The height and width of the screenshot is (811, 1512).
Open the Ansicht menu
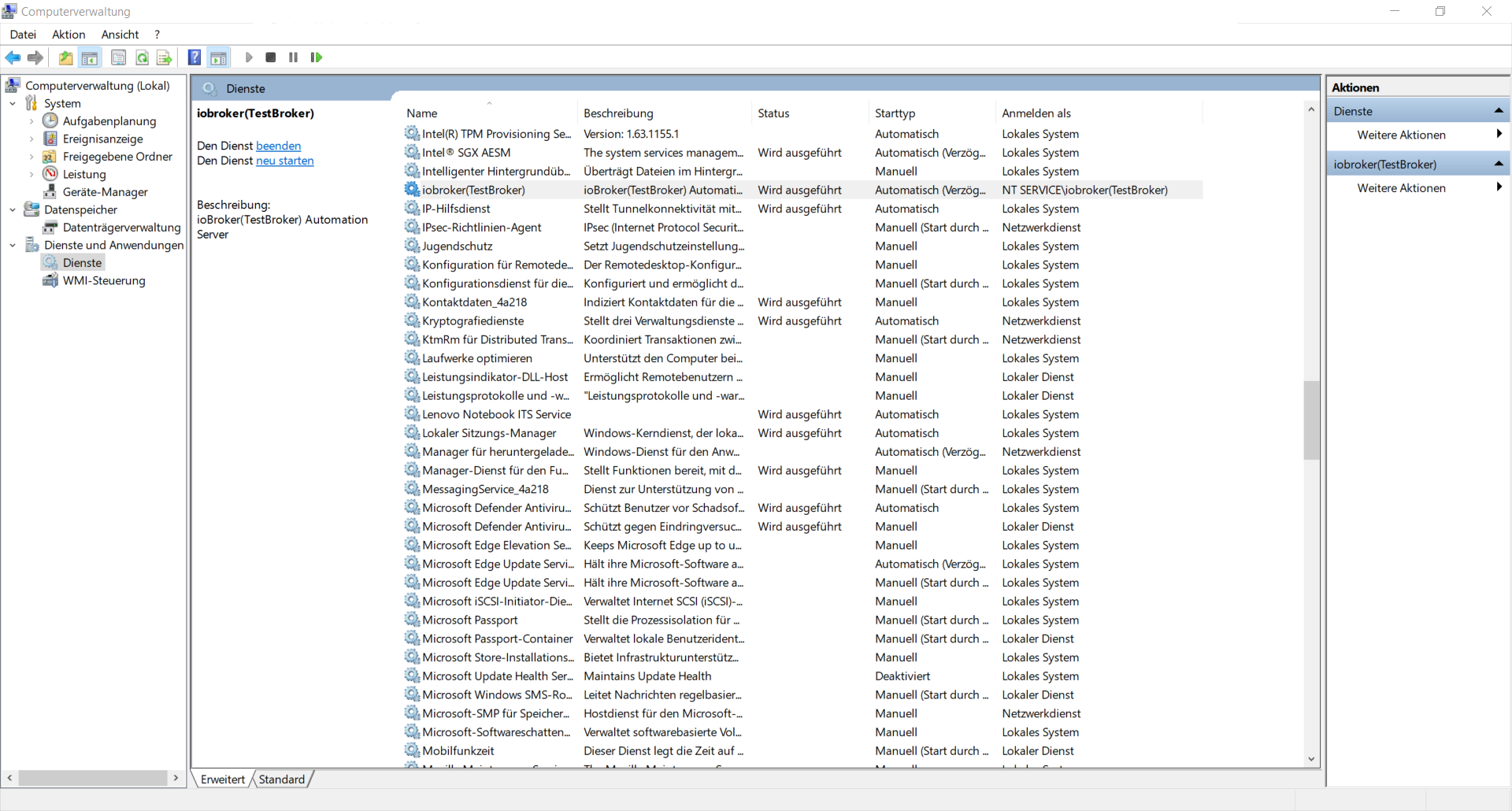(120, 34)
